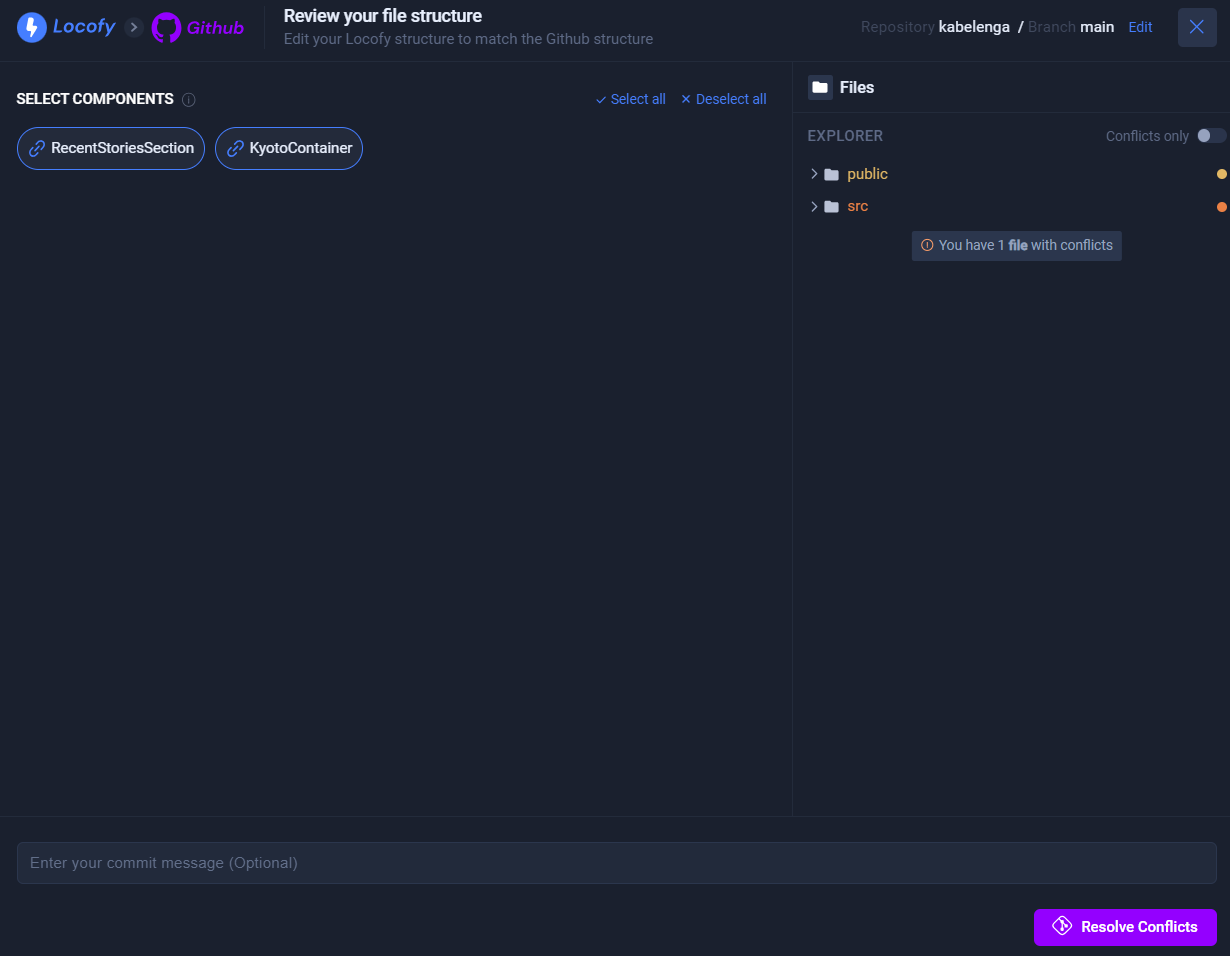
Task: Click the Resolve Conflicts button
Action: click(x=1125, y=927)
